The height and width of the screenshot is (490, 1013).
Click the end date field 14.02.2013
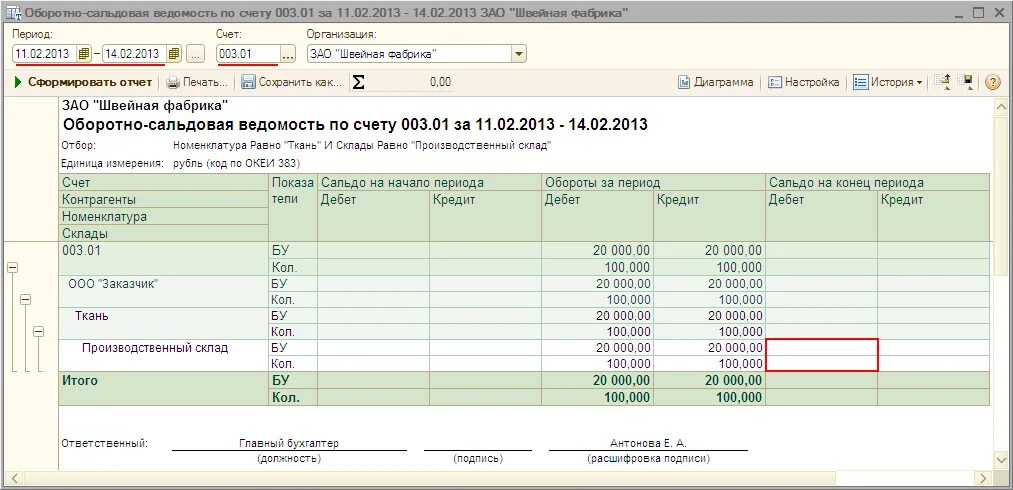[134, 54]
